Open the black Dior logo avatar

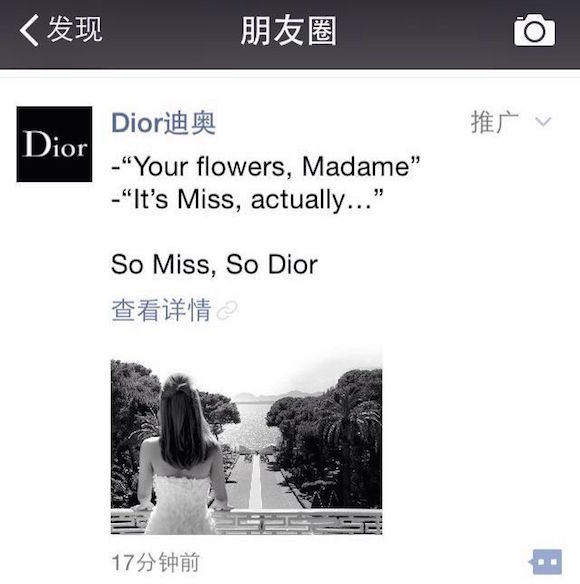54,144
